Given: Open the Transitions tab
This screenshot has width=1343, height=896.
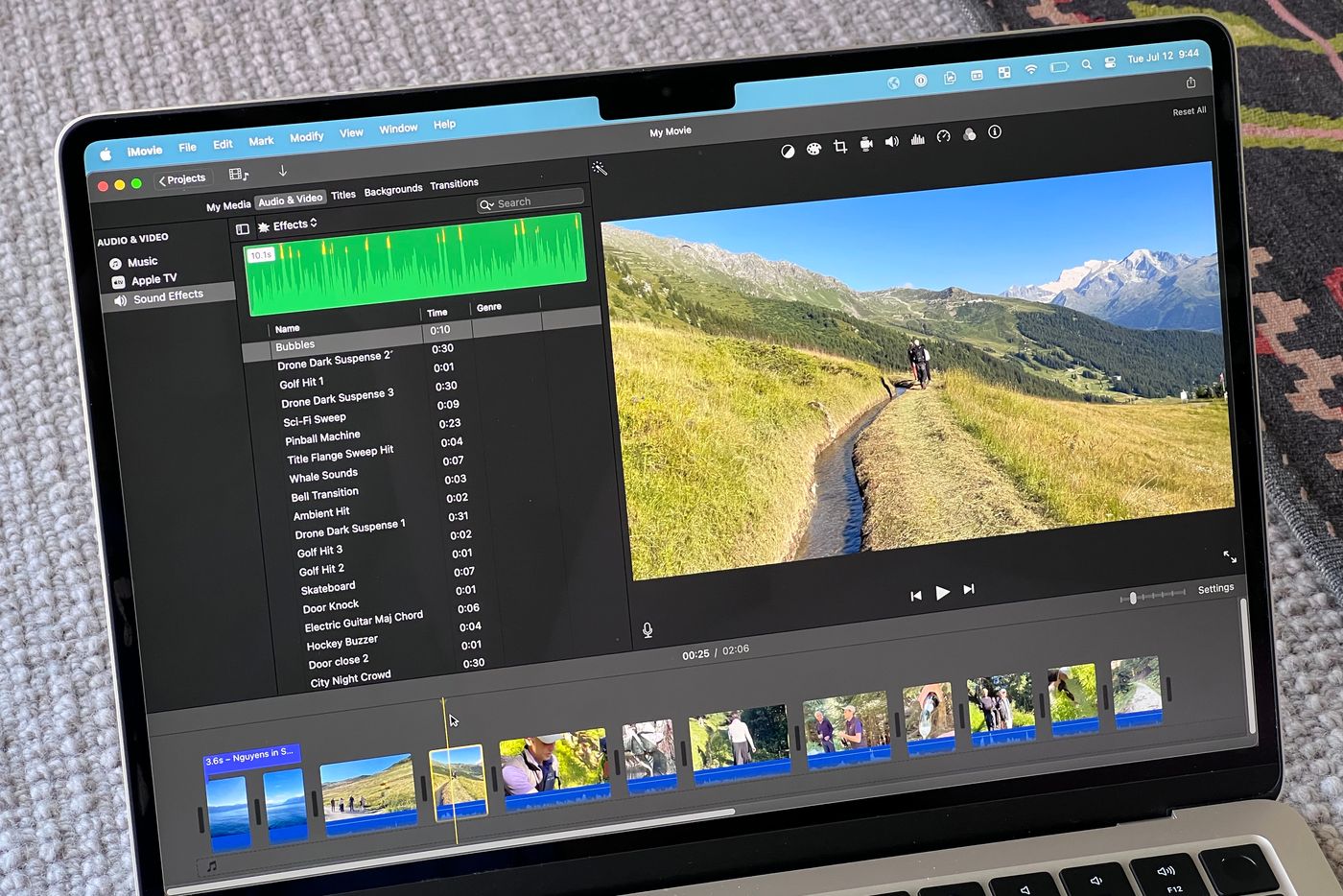Looking at the screenshot, I should 454,184.
